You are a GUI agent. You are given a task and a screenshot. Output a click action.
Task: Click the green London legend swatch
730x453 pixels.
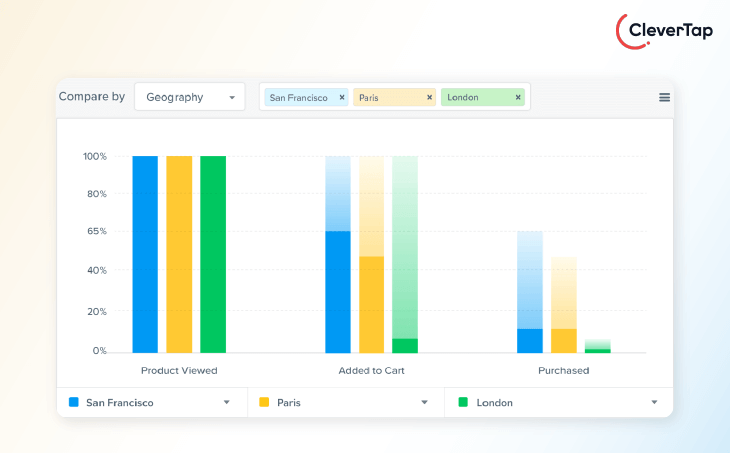click(462, 403)
